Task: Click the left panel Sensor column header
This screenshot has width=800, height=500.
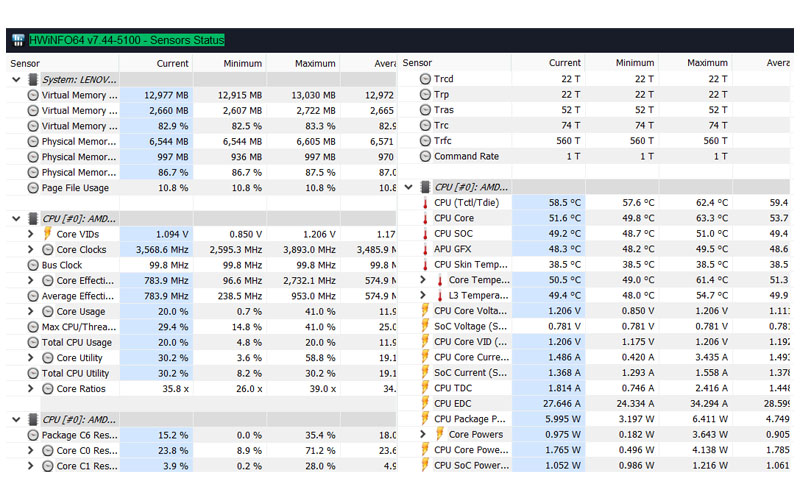Action: click(63, 63)
